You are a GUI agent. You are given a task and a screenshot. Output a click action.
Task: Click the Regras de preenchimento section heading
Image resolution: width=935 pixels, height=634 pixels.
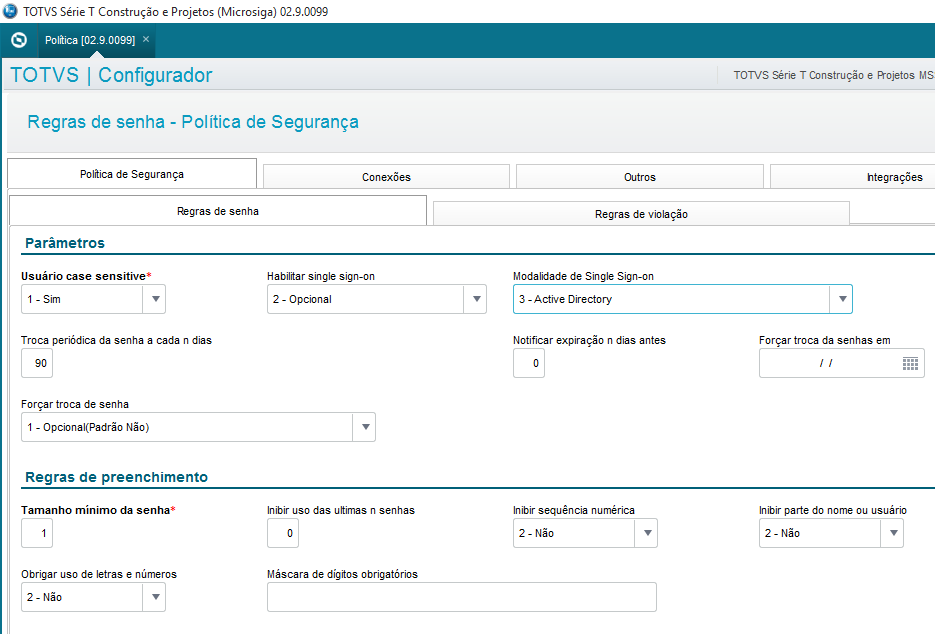coord(117,477)
